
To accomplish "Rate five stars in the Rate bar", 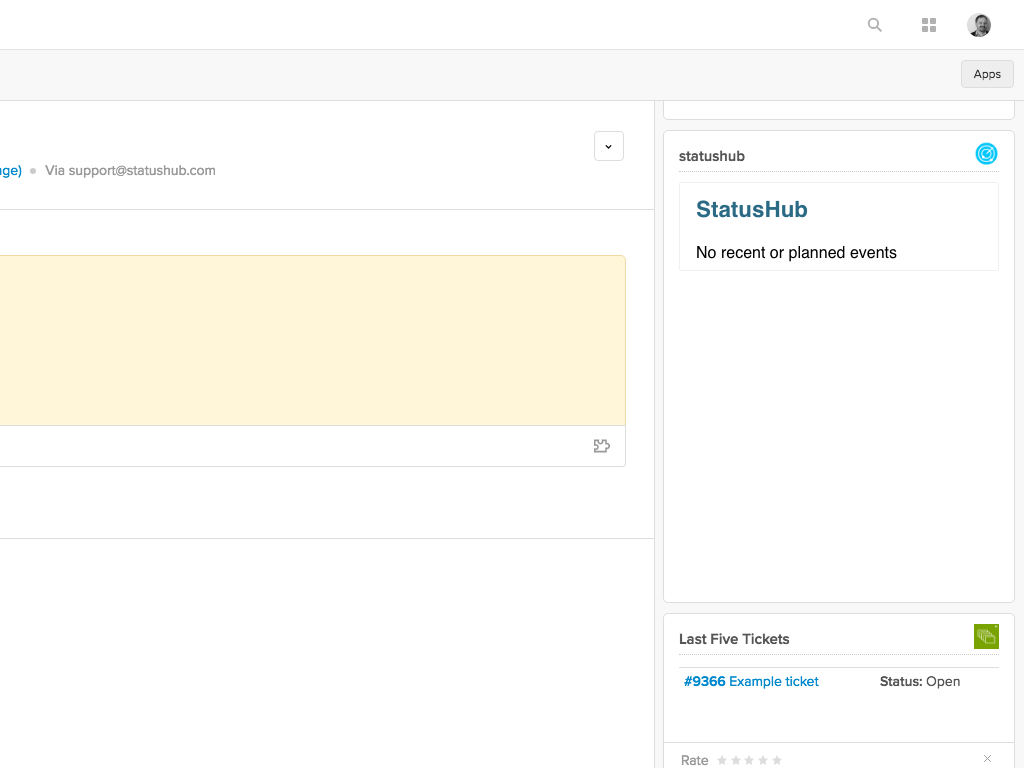I will (x=777, y=761).
